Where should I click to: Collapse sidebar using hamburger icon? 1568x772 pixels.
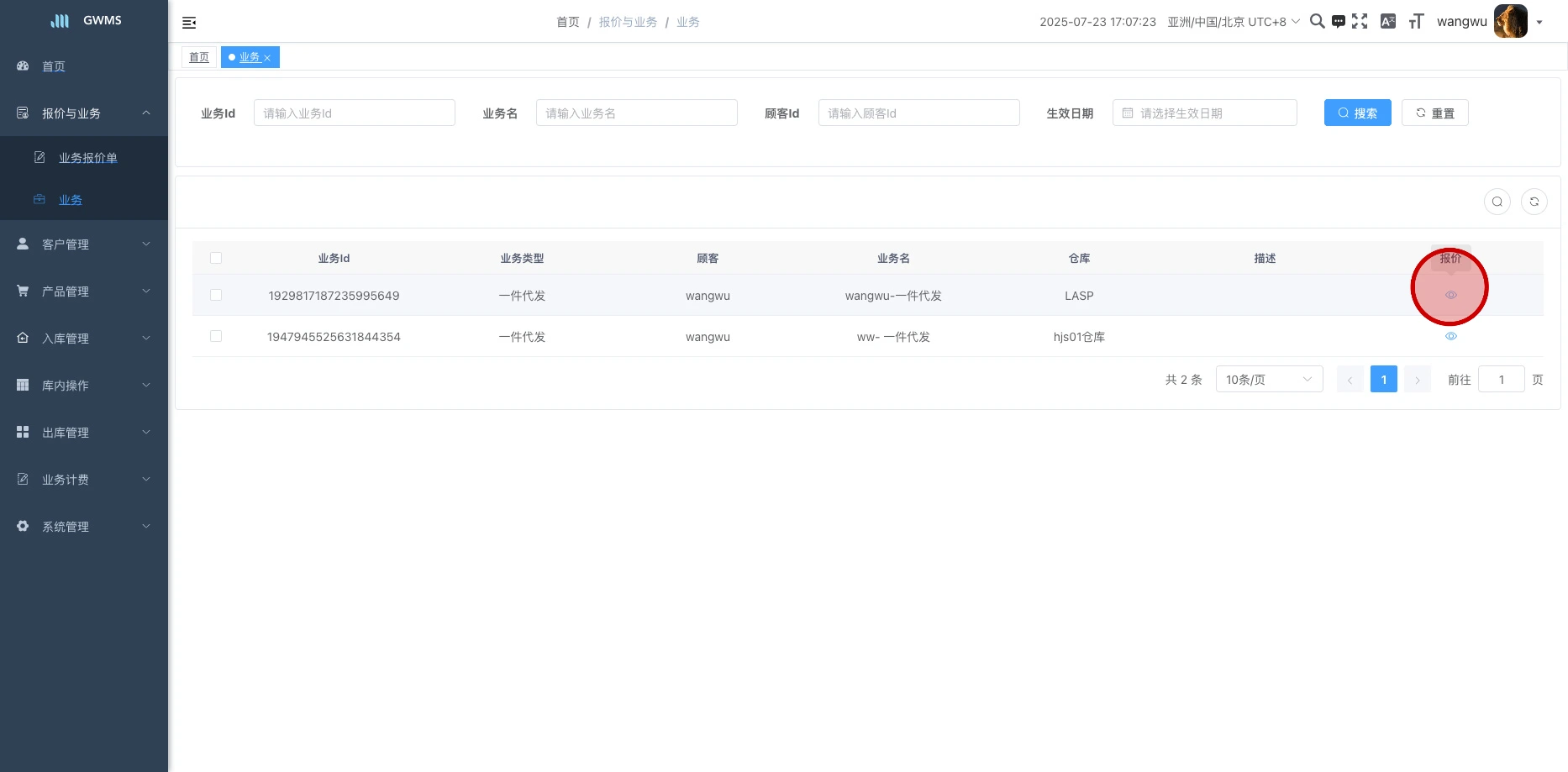pyautogui.click(x=189, y=23)
